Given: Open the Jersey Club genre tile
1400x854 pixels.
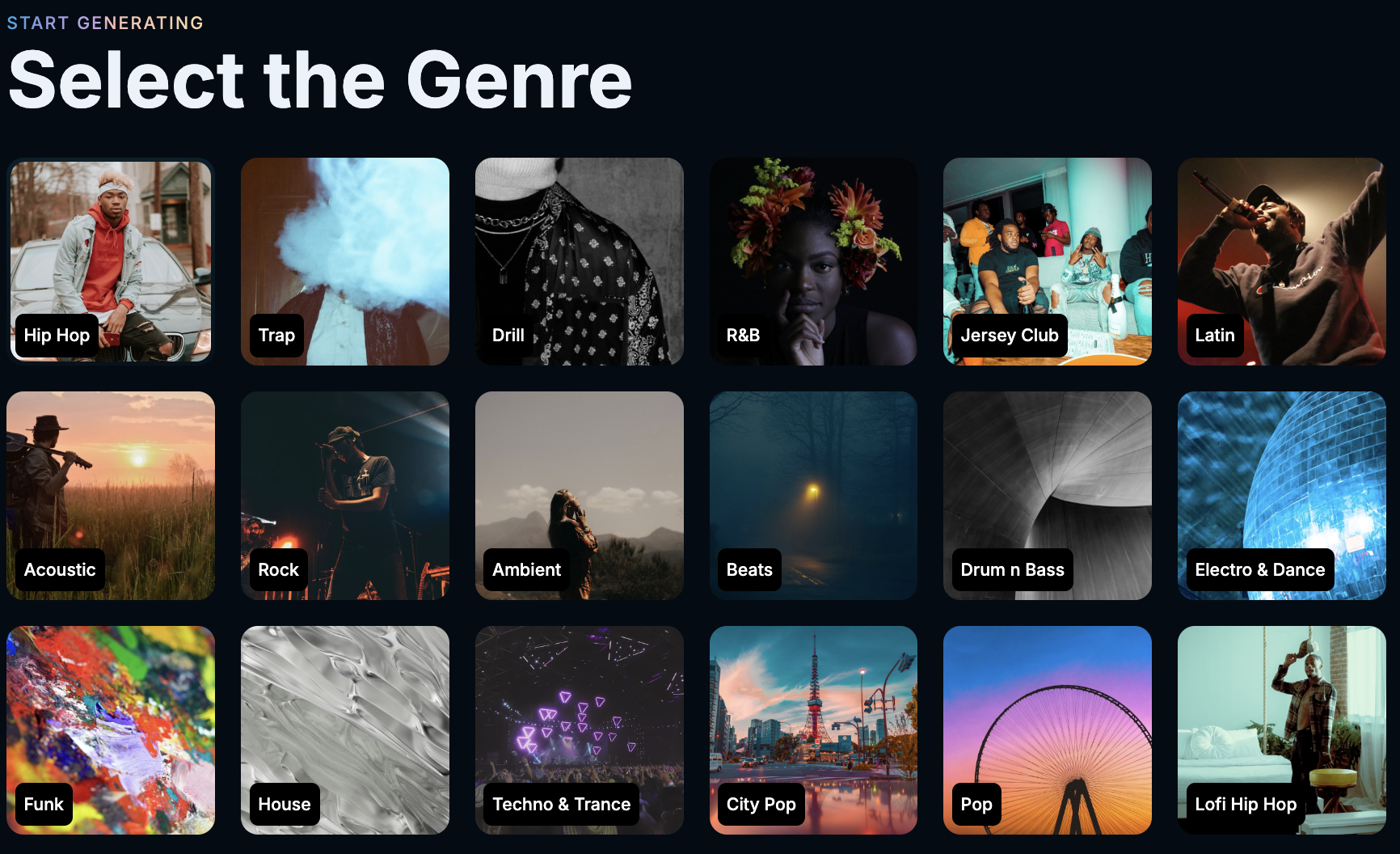Looking at the screenshot, I should pyautogui.click(x=1048, y=261).
